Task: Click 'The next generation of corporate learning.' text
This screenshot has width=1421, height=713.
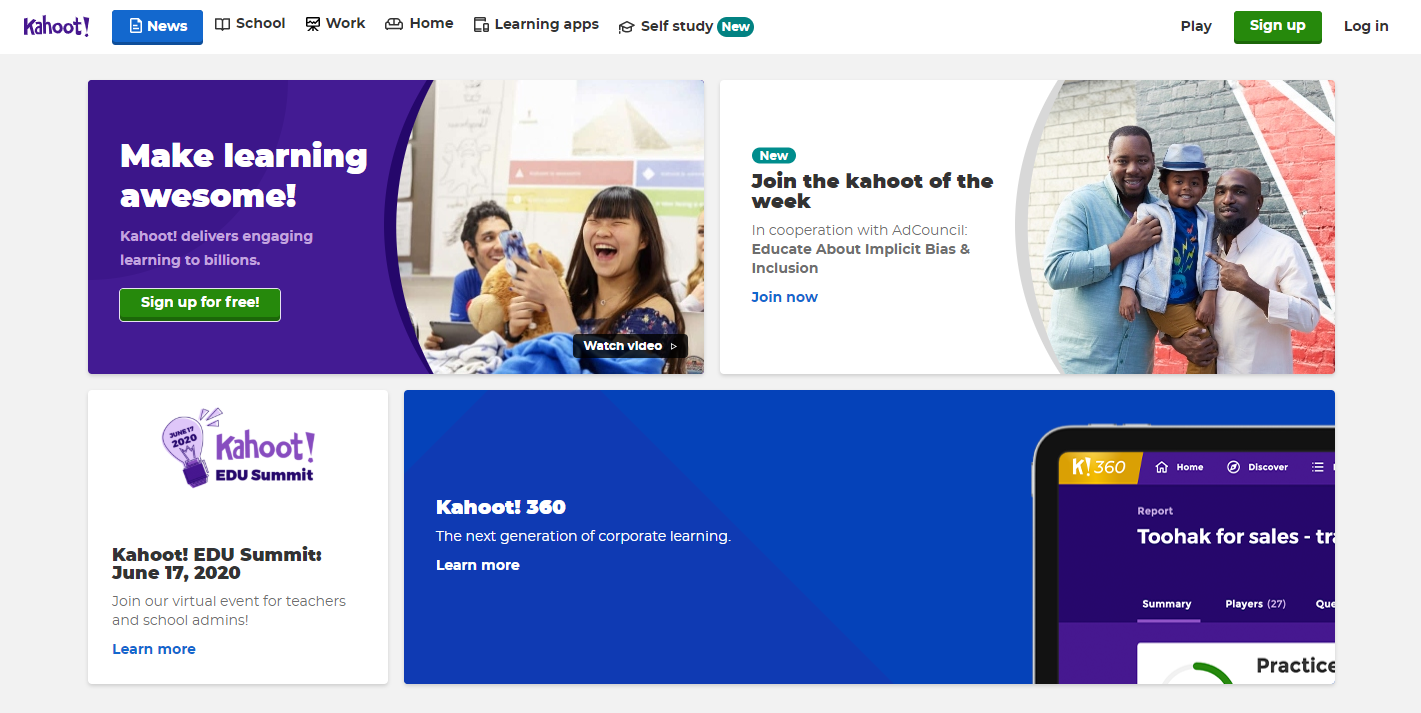Action: 583,536
